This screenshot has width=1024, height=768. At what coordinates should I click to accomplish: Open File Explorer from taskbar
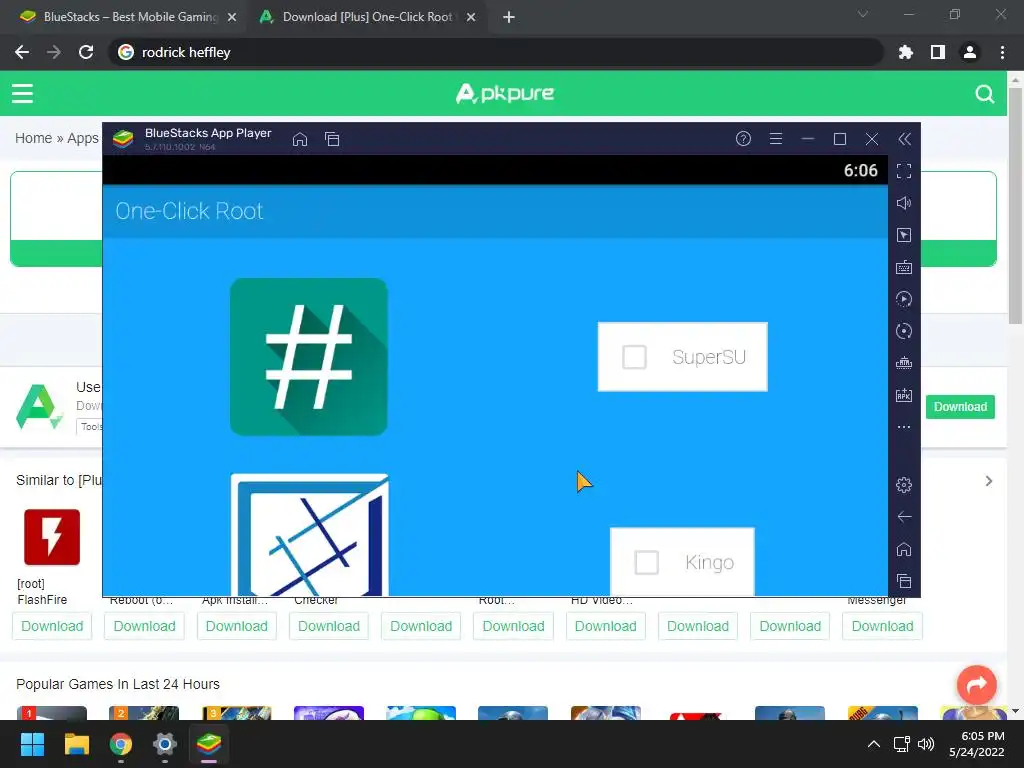pyautogui.click(x=76, y=744)
